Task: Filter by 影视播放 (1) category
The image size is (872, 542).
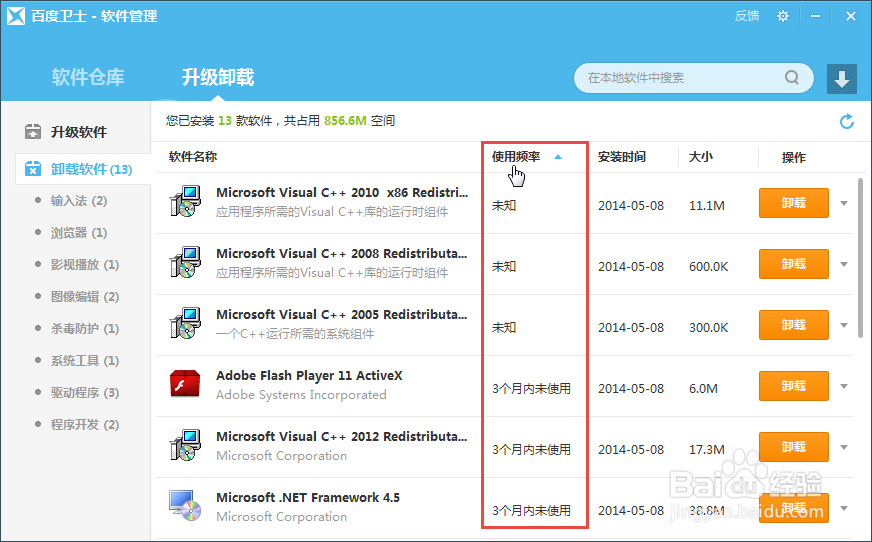Action: point(85,265)
